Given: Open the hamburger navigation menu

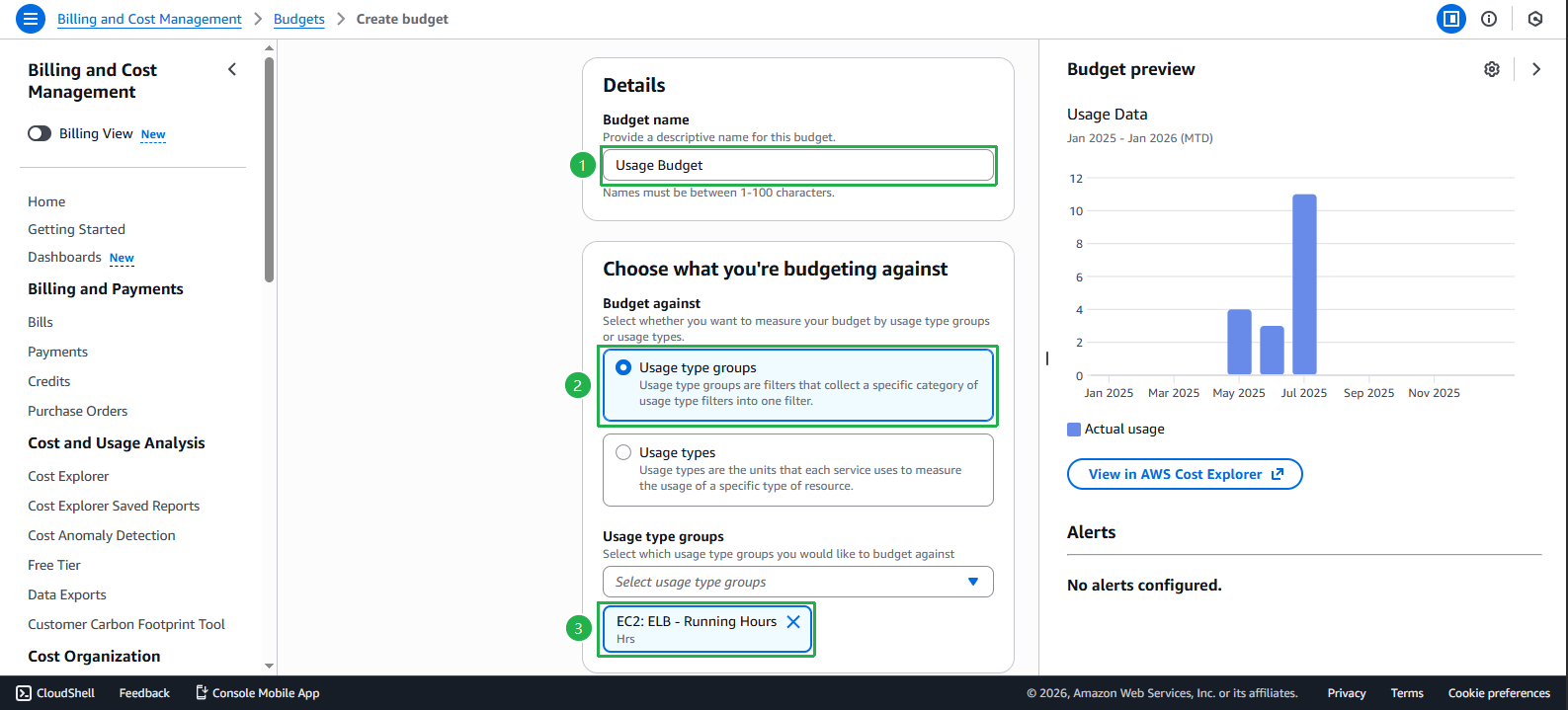Looking at the screenshot, I should [x=31, y=19].
